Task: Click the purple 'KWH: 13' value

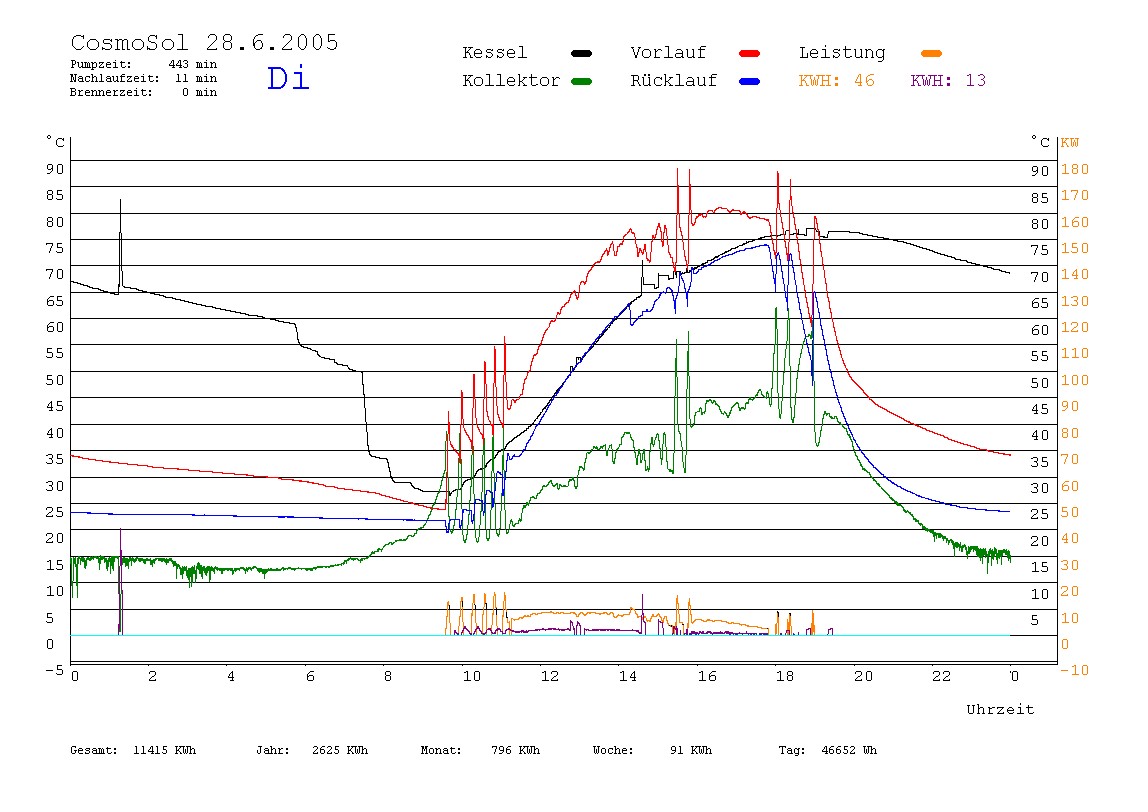Action: [x=948, y=81]
